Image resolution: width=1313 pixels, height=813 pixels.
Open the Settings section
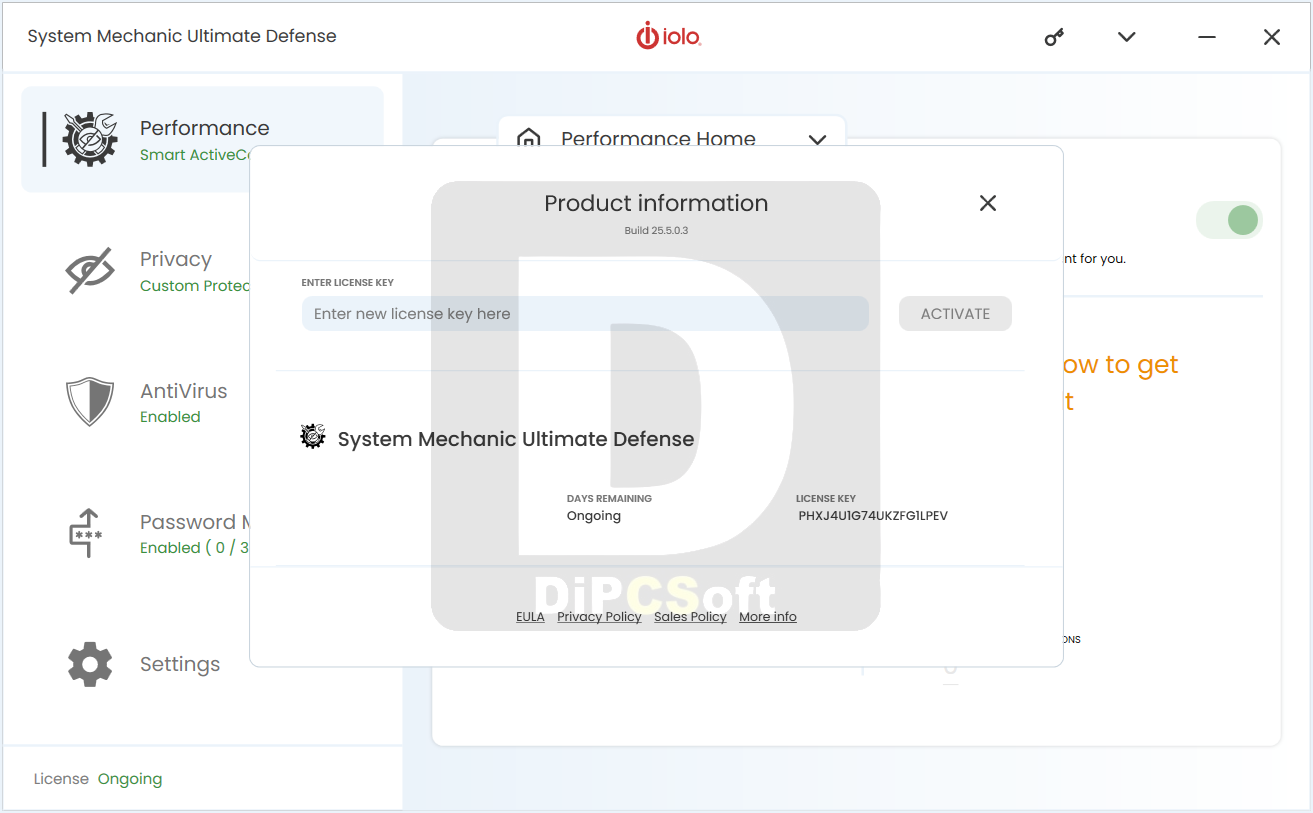[180, 664]
